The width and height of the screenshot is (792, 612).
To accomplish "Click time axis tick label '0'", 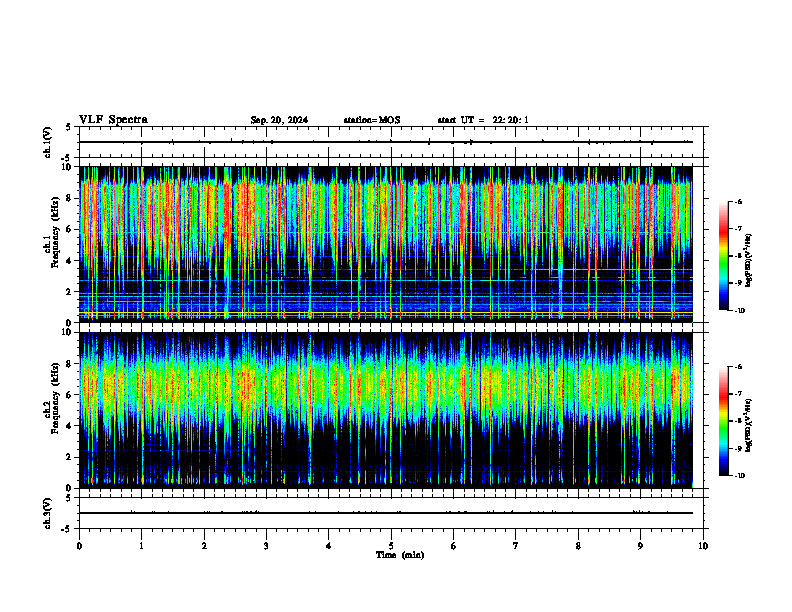I will [79, 546].
